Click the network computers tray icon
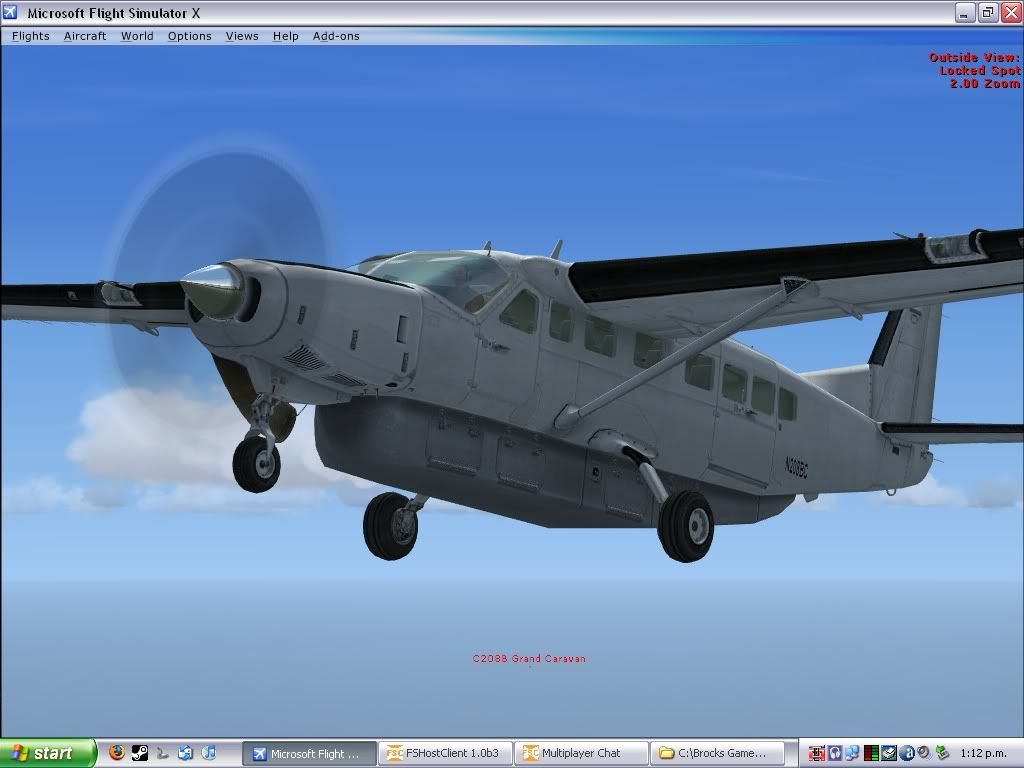This screenshot has height=768, width=1024. pyautogui.click(x=852, y=753)
